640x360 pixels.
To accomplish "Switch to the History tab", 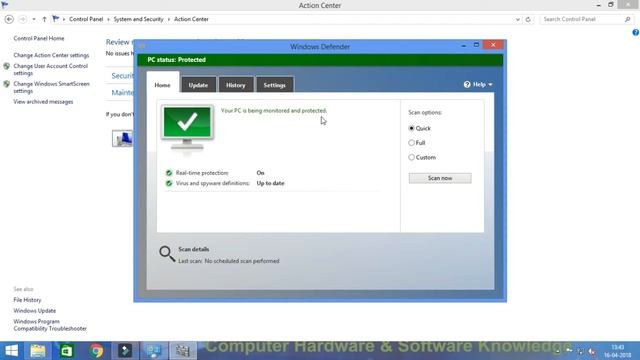I will pyautogui.click(x=236, y=85).
